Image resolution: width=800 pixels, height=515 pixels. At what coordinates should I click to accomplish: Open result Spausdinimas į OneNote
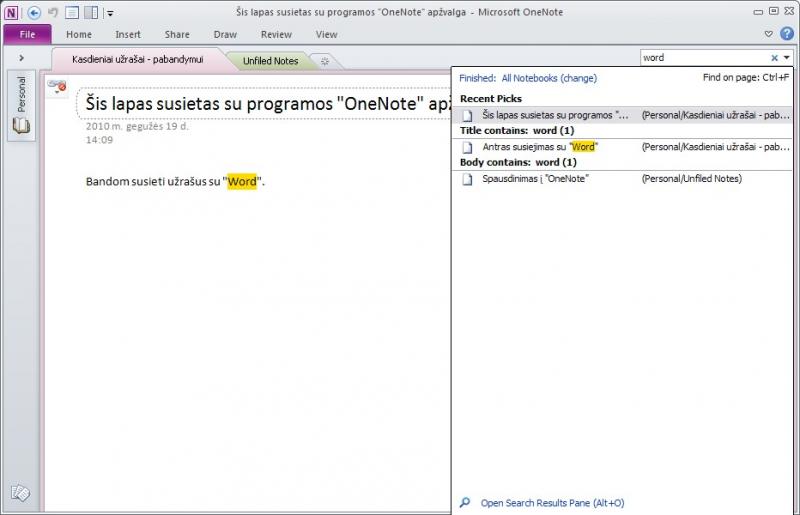coord(621,179)
